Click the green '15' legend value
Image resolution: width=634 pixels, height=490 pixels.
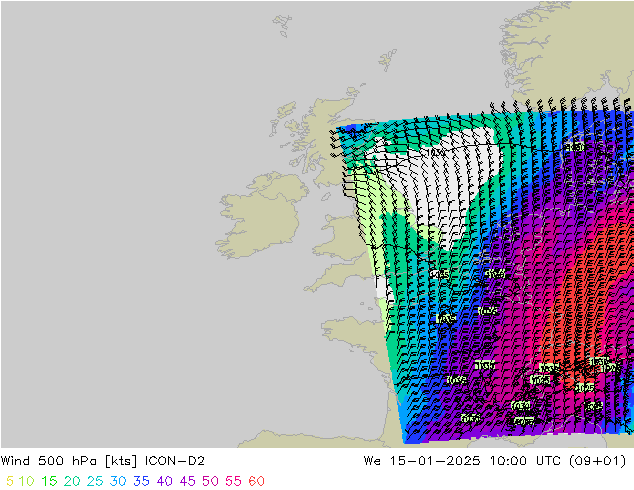[49, 481]
